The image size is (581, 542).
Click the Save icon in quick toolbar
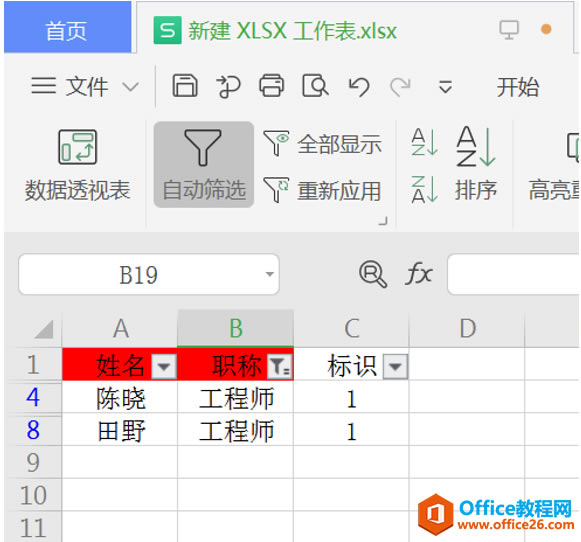click(185, 86)
